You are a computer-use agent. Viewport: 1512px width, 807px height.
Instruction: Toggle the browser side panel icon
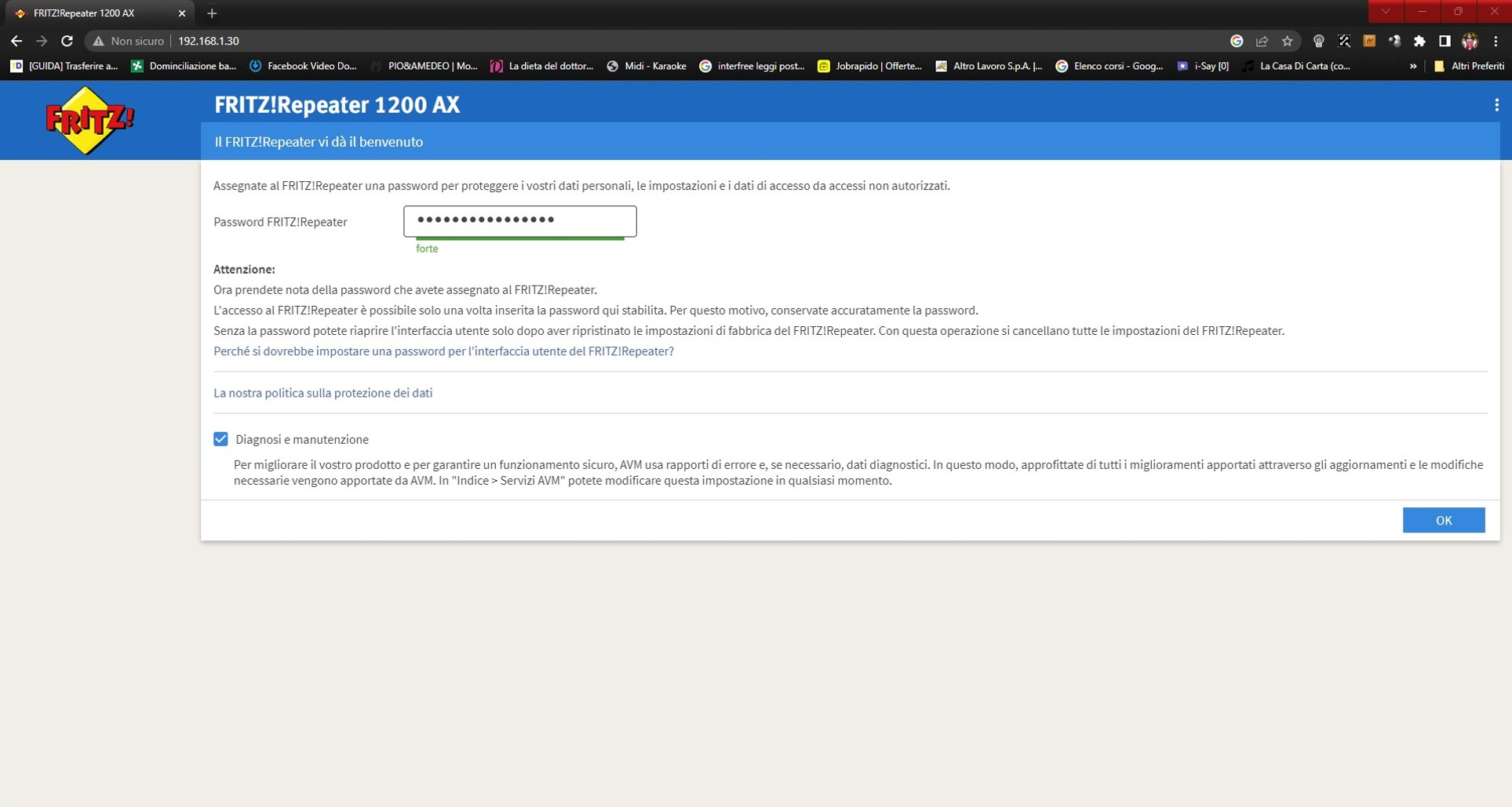tap(1445, 41)
